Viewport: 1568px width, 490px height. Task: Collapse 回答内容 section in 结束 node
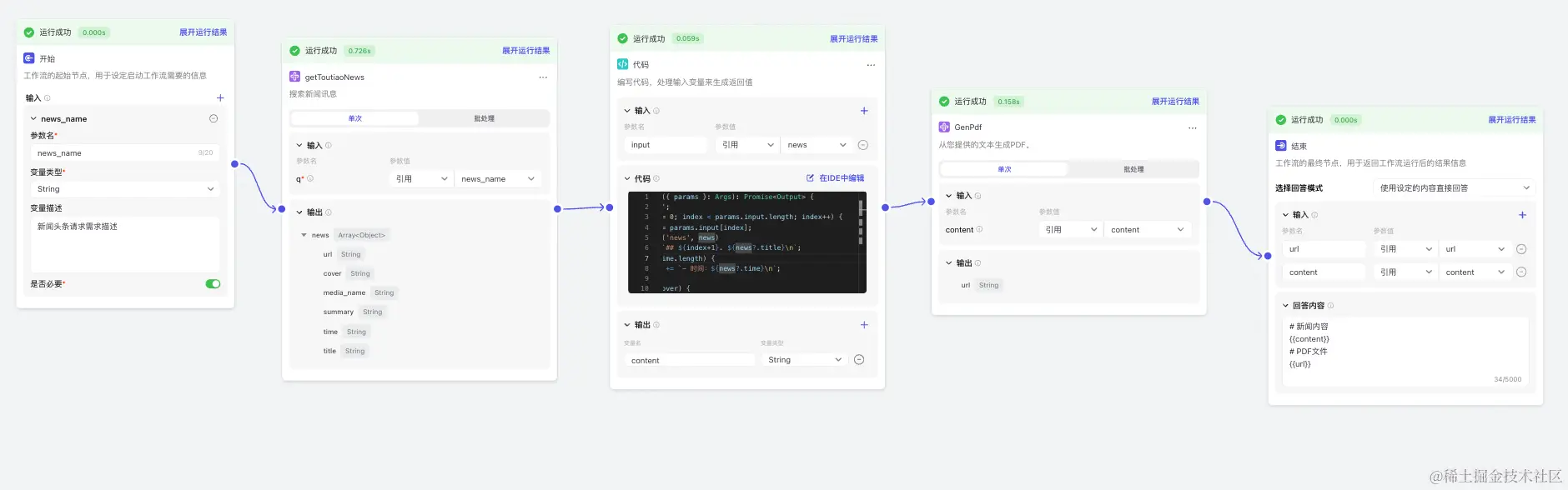pyautogui.click(x=1285, y=306)
